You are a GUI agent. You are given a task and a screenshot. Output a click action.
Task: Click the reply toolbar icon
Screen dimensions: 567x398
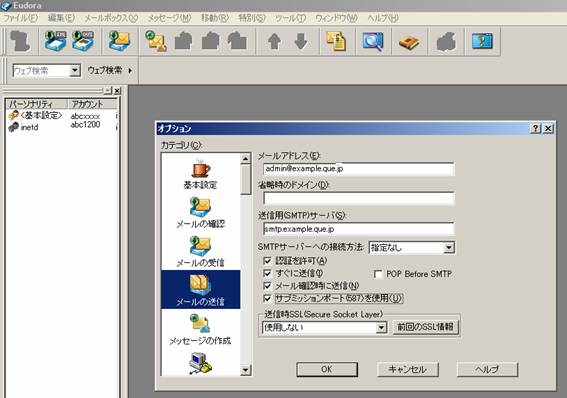click(183, 41)
